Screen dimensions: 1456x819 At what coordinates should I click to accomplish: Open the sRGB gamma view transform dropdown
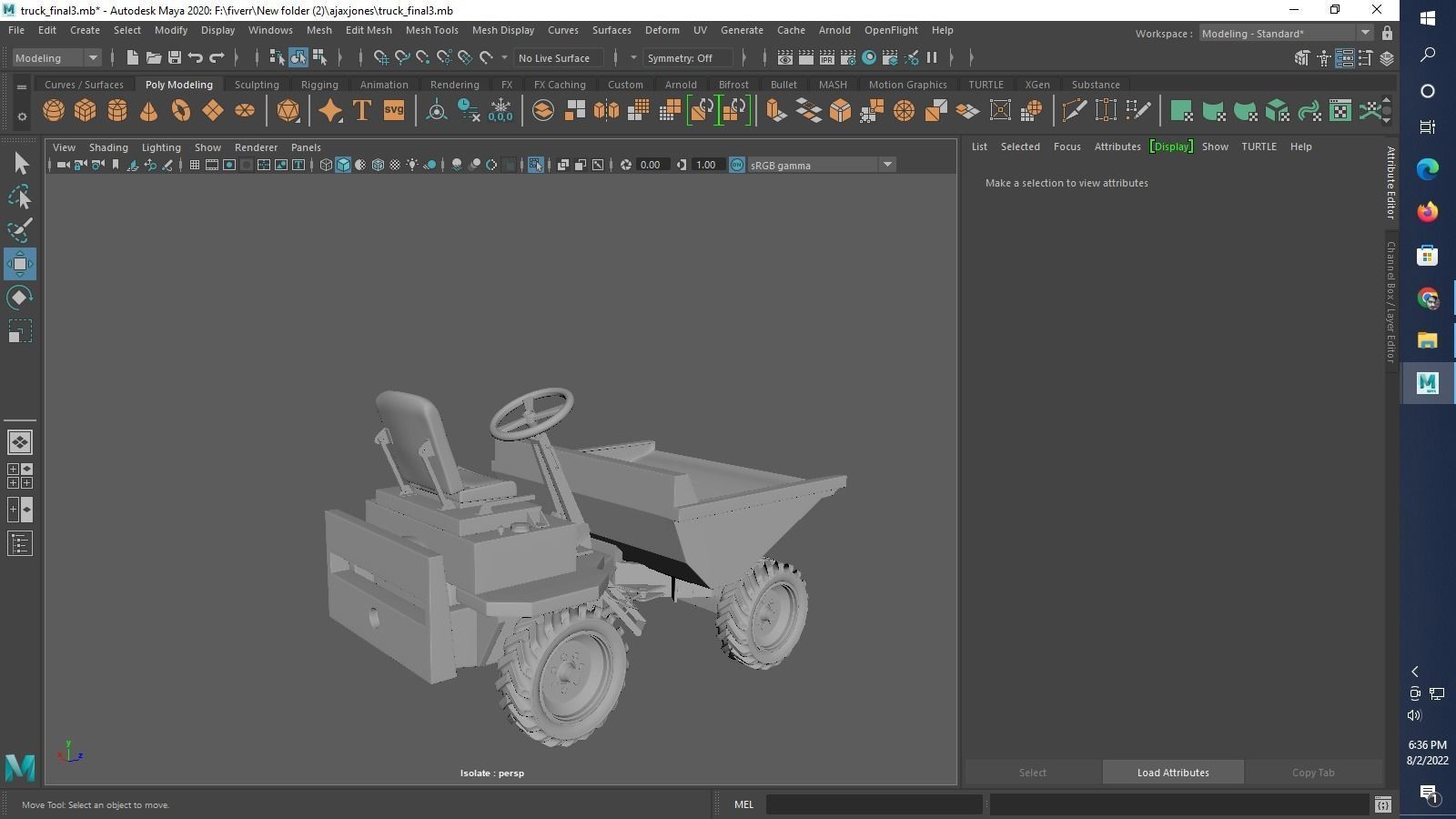pyautogui.click(x=822, y=165)
